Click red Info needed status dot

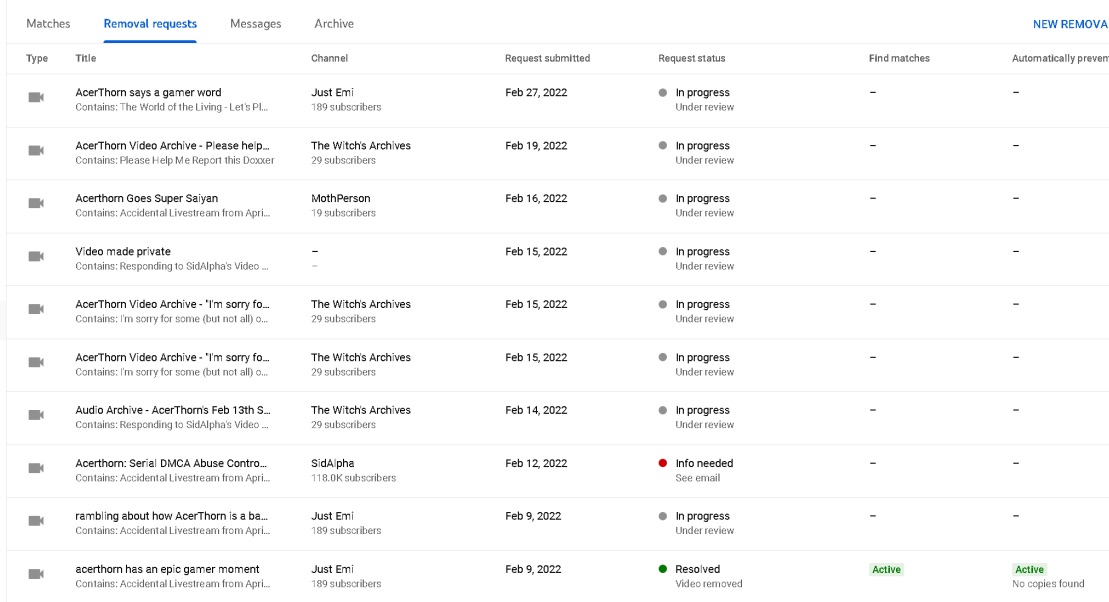[x=663, y=463]
